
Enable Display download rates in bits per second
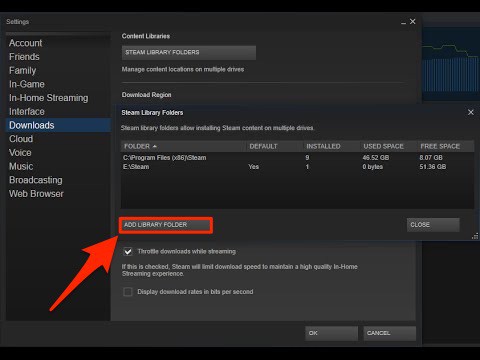128,292
